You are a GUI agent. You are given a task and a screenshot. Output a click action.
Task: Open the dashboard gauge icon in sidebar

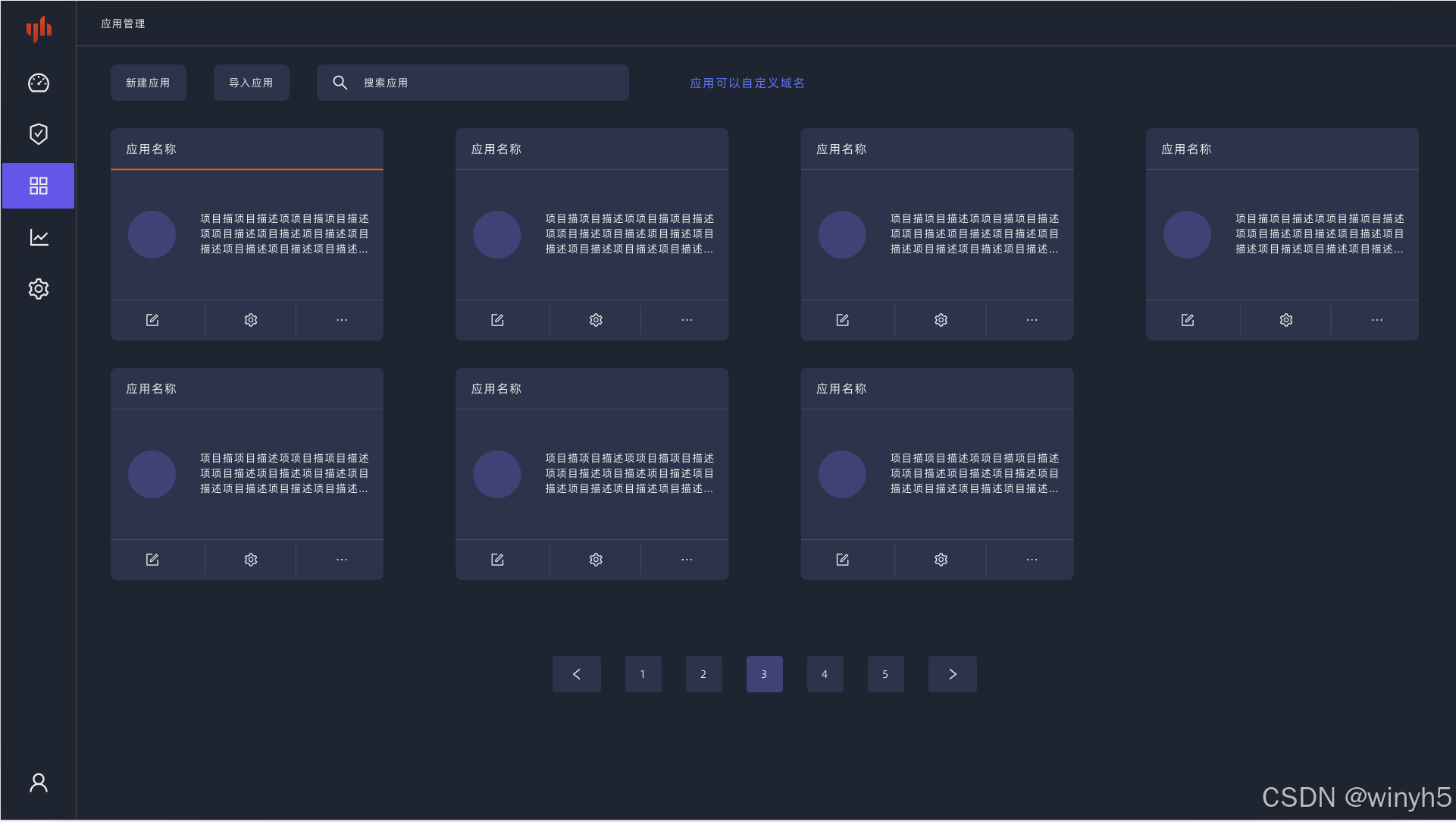(39, 83)
